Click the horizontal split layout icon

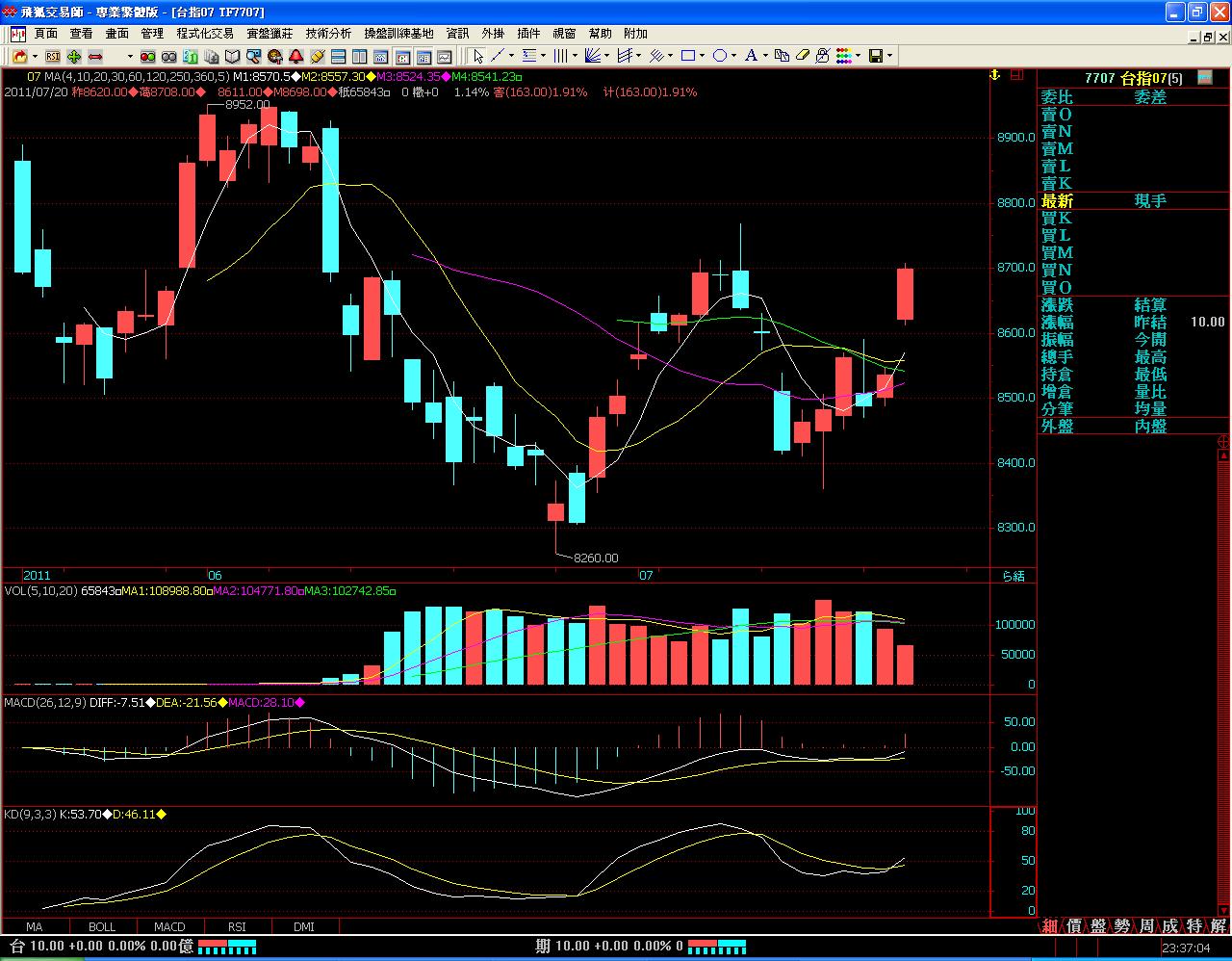pos(339,56)
